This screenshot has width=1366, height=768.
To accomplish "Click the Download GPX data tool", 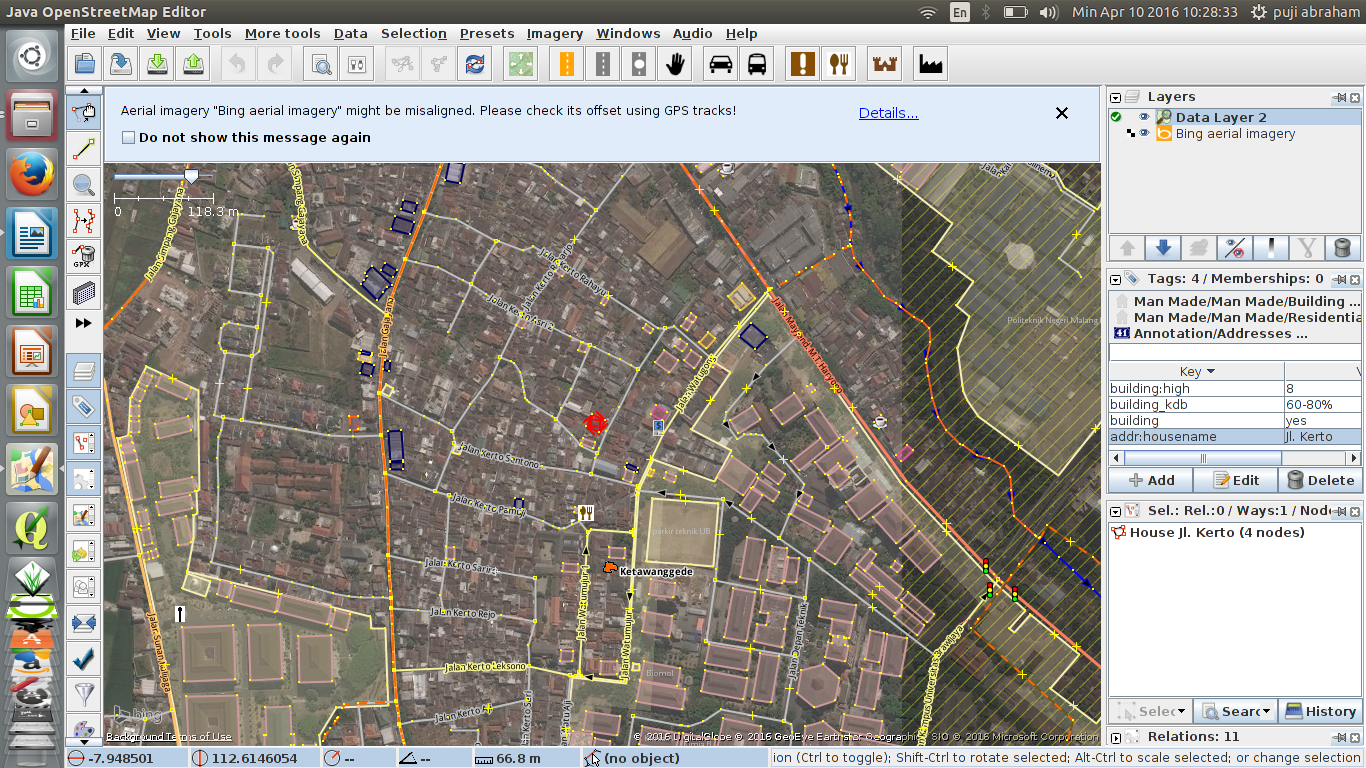I will tap(83, 256).
